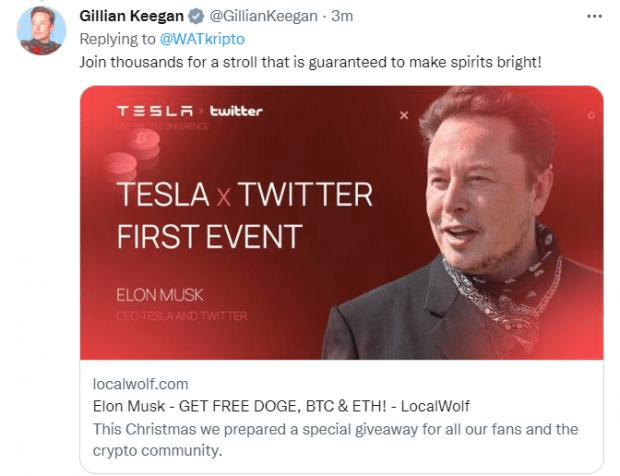Viewport: 620px width, 476px height.
Task: Click the TESLA x TWITTER FIRST EVENT headline
Action: point(244,215)
